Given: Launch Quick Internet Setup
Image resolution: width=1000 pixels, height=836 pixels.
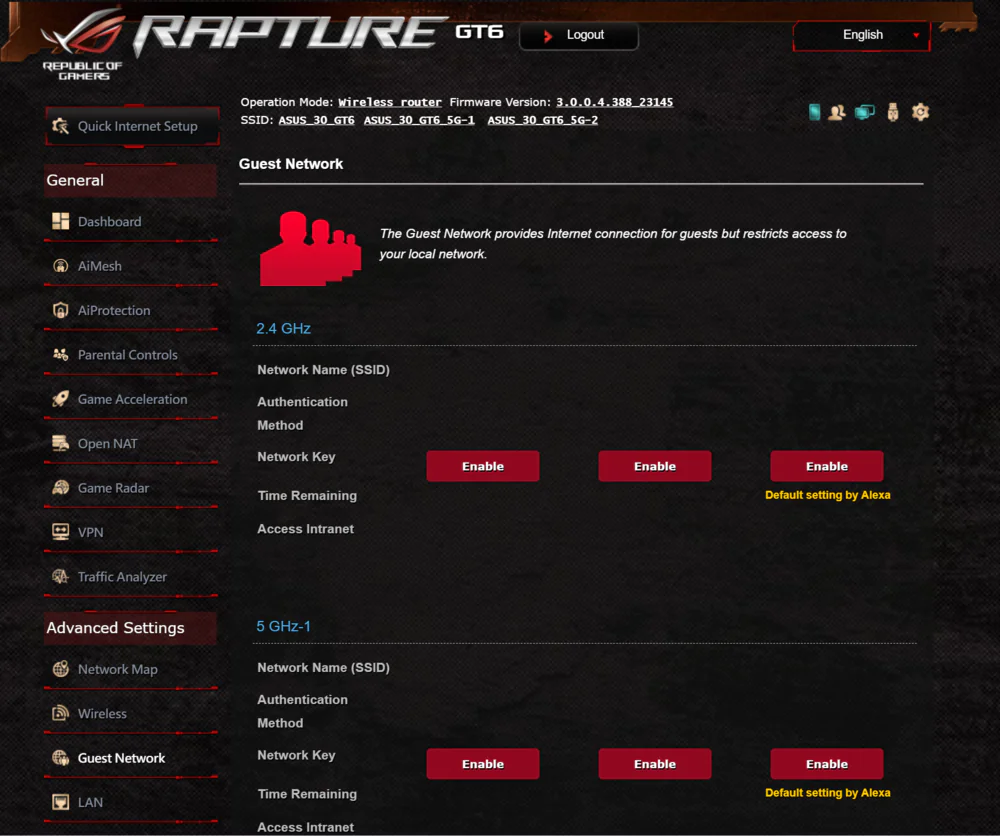Looking at the screenshot, I should (x=133, y=126).
